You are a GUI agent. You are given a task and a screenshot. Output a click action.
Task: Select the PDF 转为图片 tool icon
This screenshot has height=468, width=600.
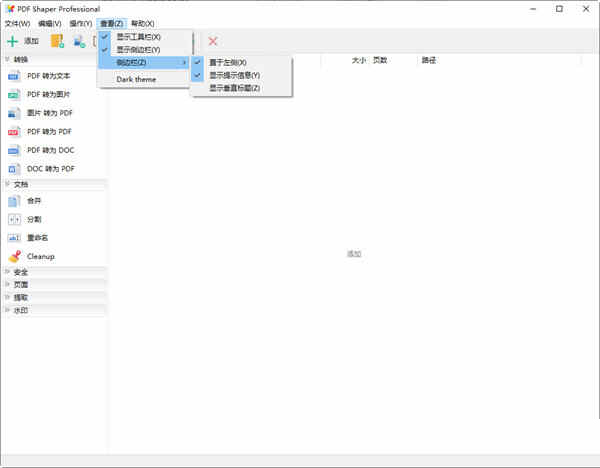click(x=14, y=94)
